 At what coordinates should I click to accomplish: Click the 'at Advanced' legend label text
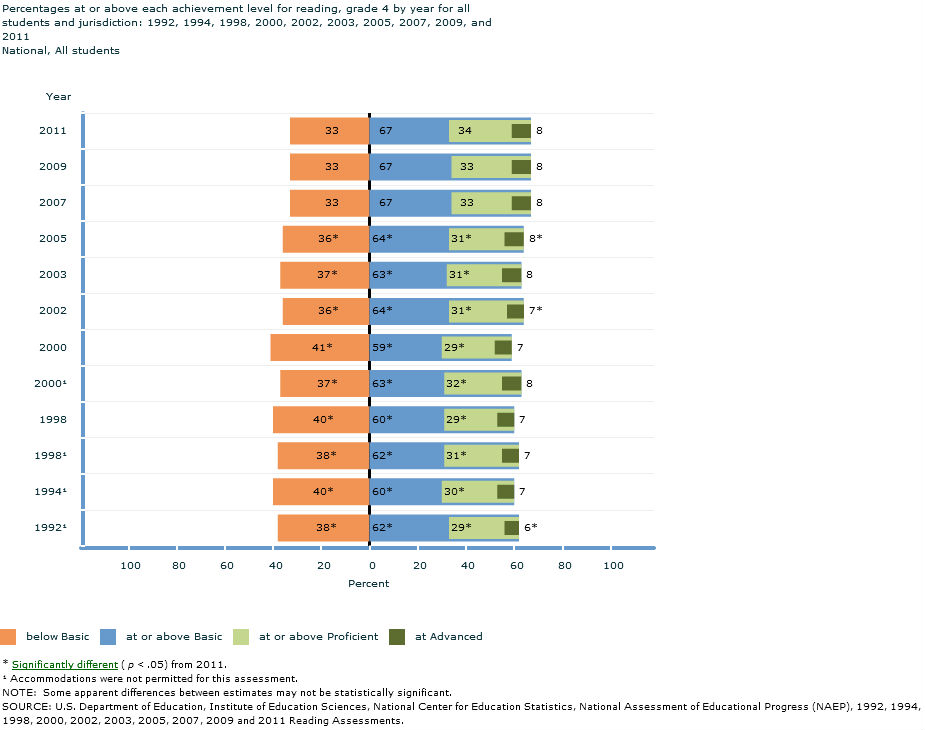pos(448,636)
